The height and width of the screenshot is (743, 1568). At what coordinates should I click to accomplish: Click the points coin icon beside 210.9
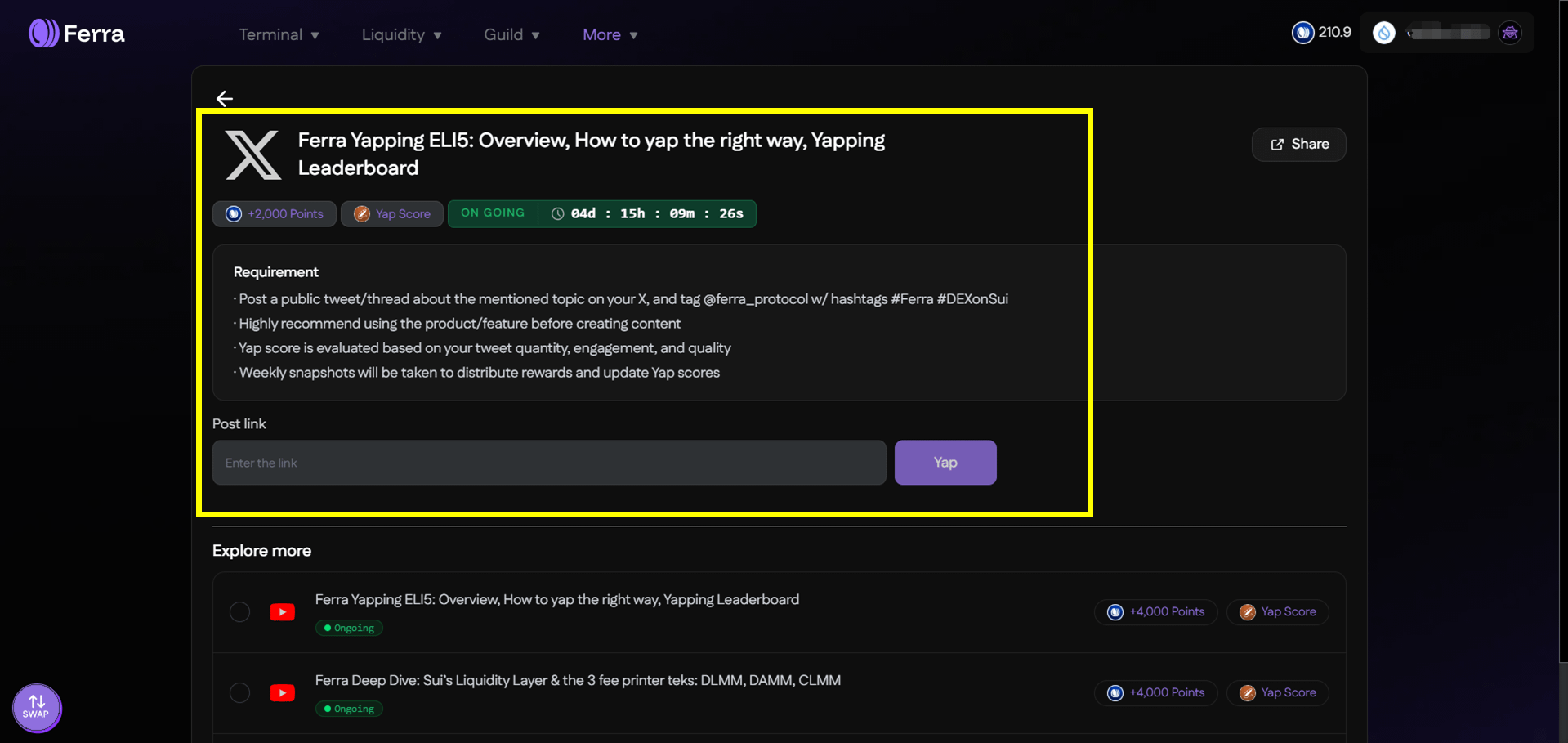pos(1302,33)
